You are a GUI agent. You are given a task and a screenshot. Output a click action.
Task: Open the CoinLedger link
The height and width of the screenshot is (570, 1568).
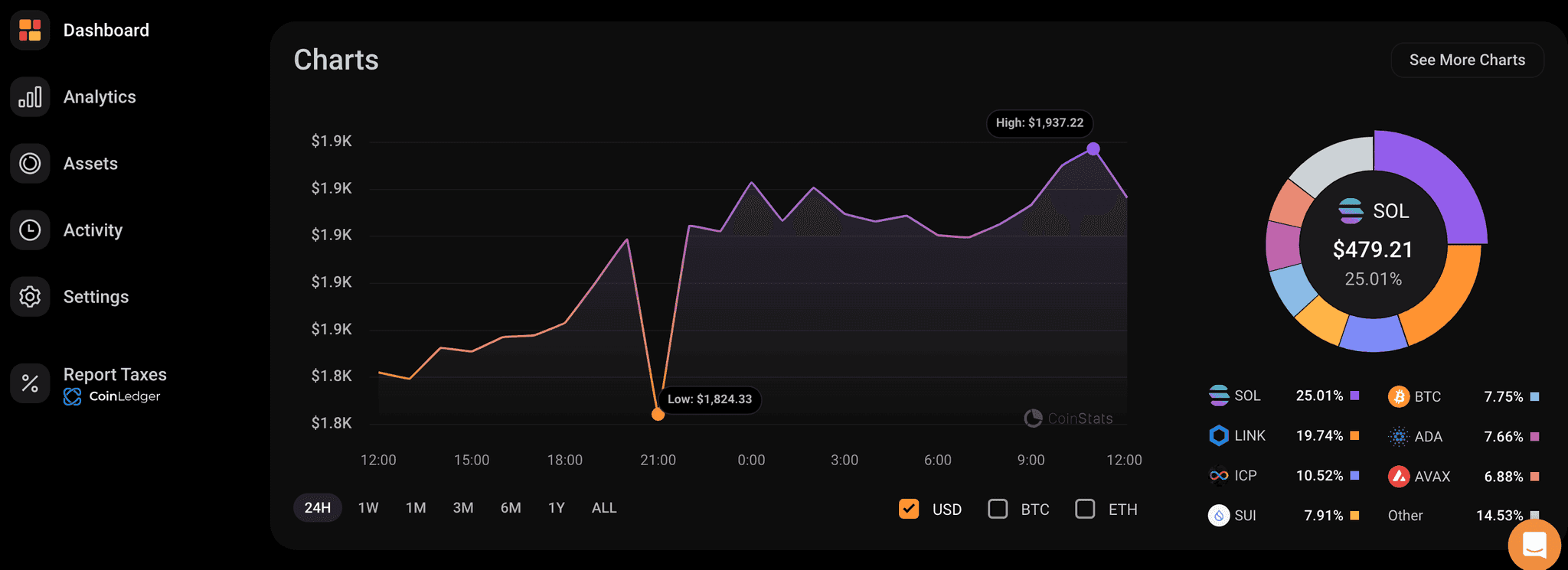pyautogui.click(x=113, y=396)
